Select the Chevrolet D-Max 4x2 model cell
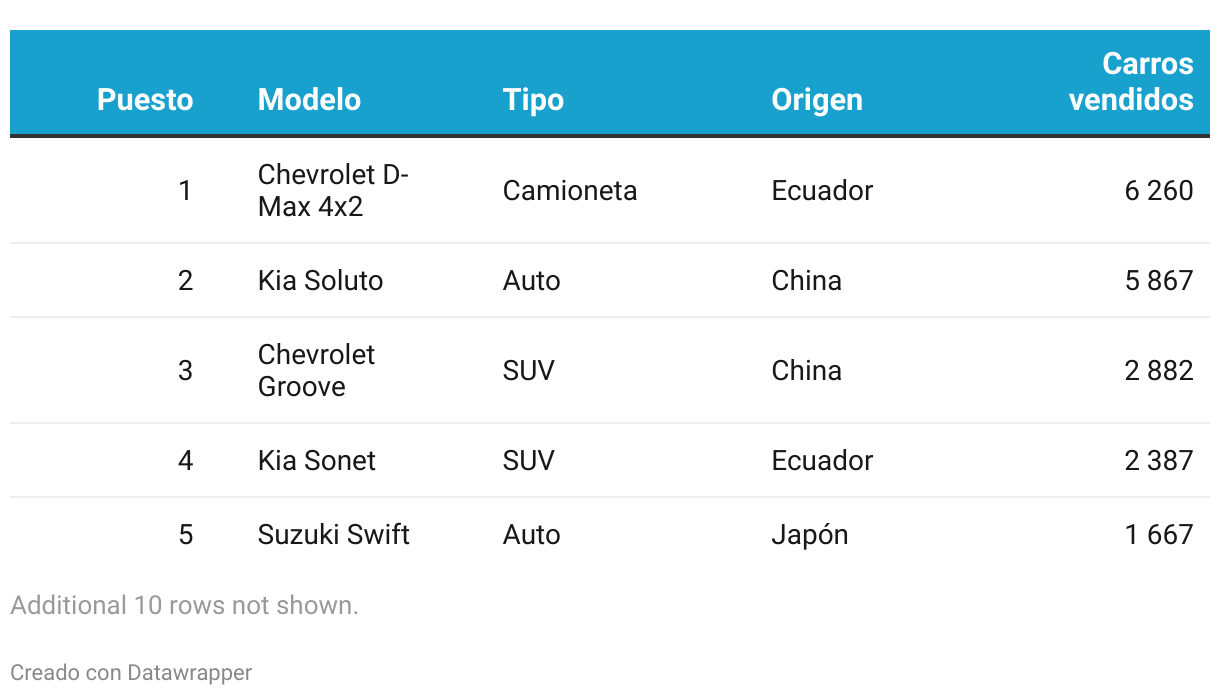Image resolution: width=1220 pixels, height=696 pixels. click(334, 190)
